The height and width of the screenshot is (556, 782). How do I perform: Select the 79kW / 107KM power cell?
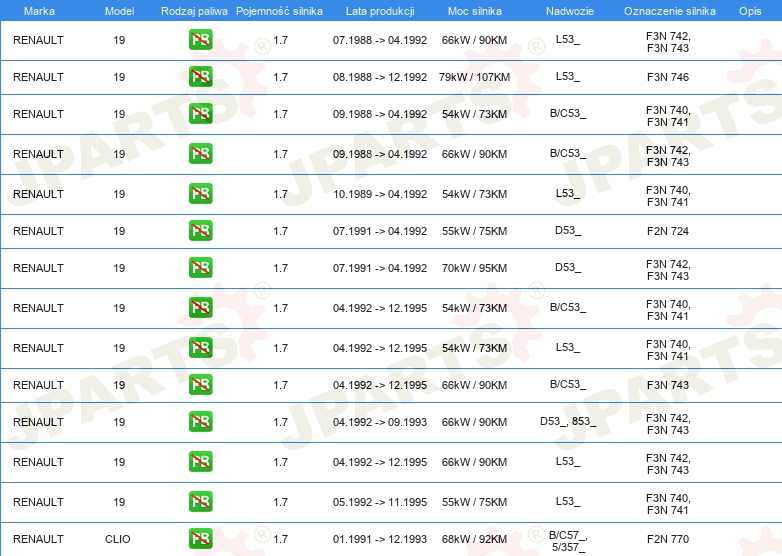tap(474, 77)
